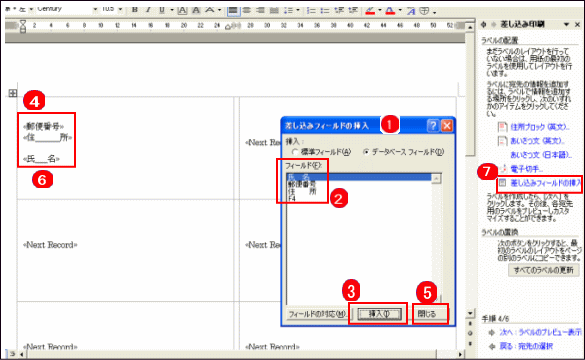The width and height of the screenshot is (585, 360).
Task: Click the previous page browse button
Action: [470, 323]
